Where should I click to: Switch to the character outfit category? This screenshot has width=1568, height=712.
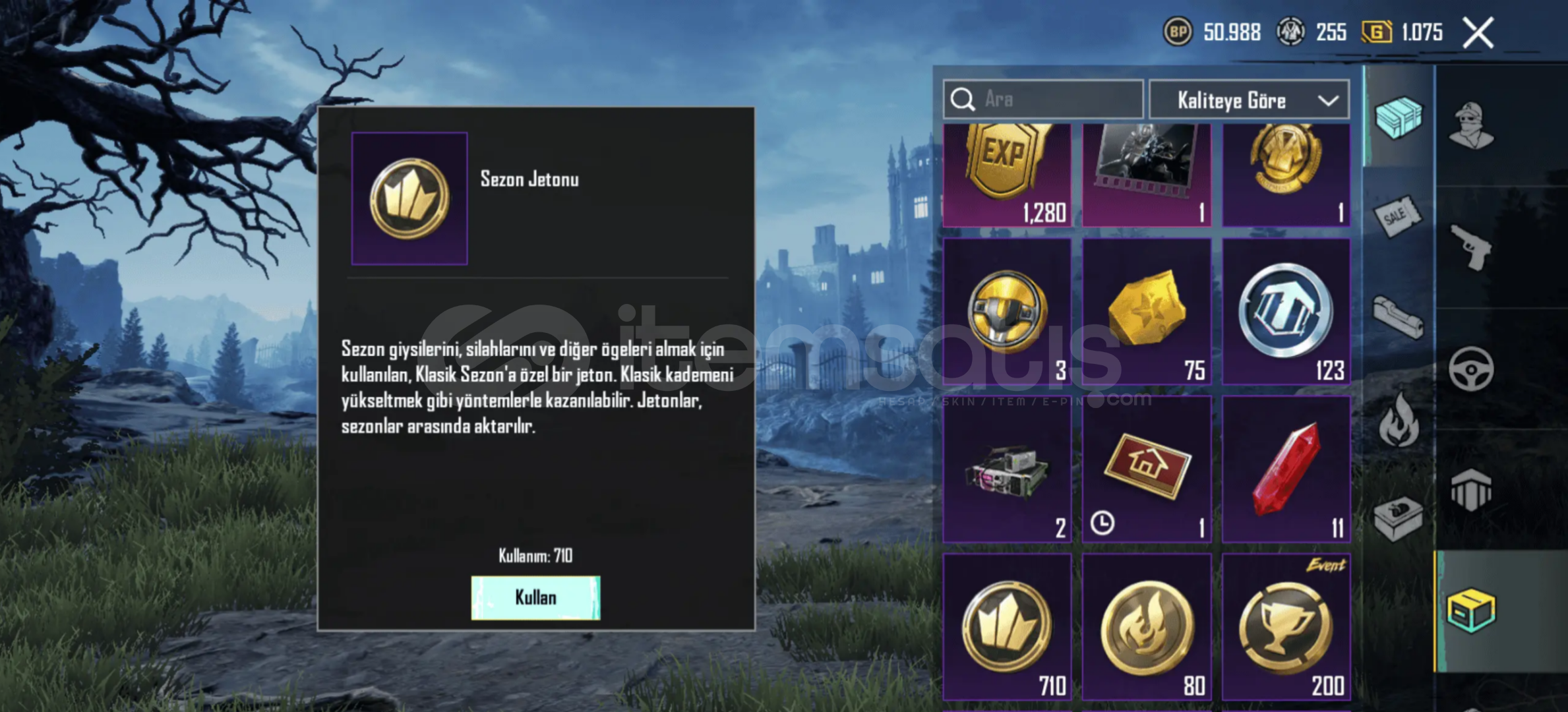1471,125
